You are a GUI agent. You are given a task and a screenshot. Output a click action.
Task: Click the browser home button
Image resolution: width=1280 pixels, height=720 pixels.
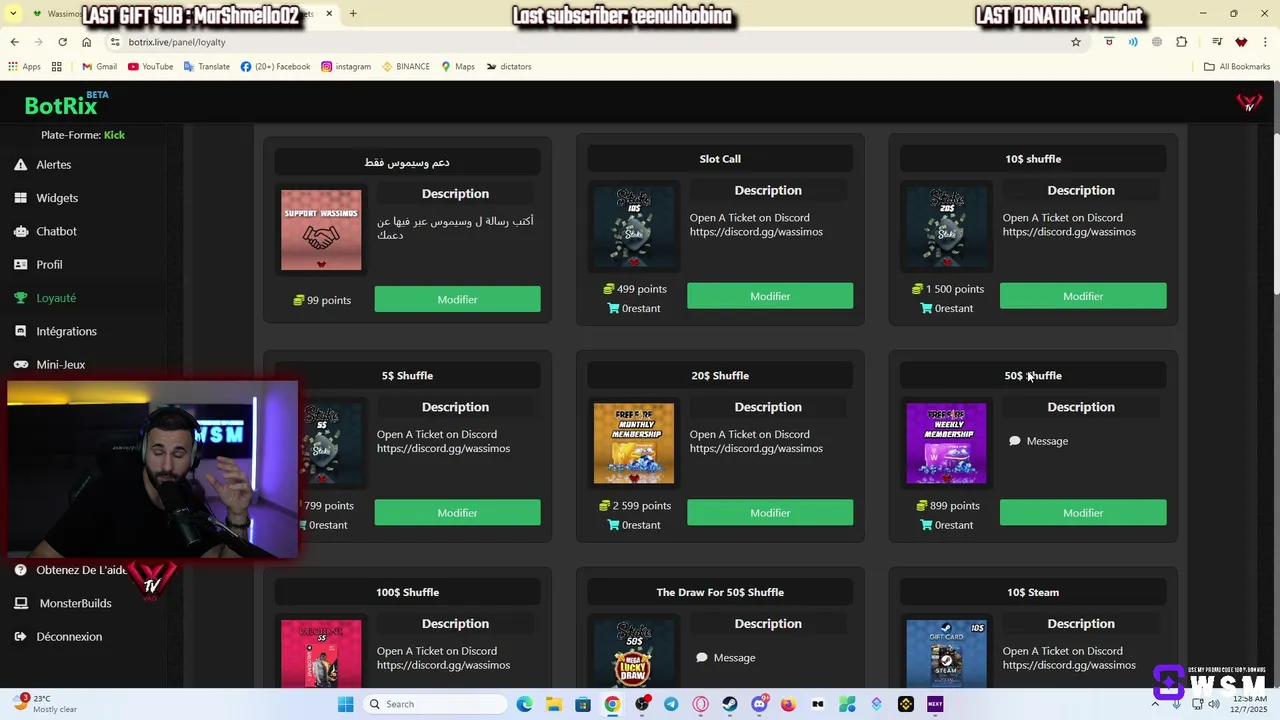point(86,42)
